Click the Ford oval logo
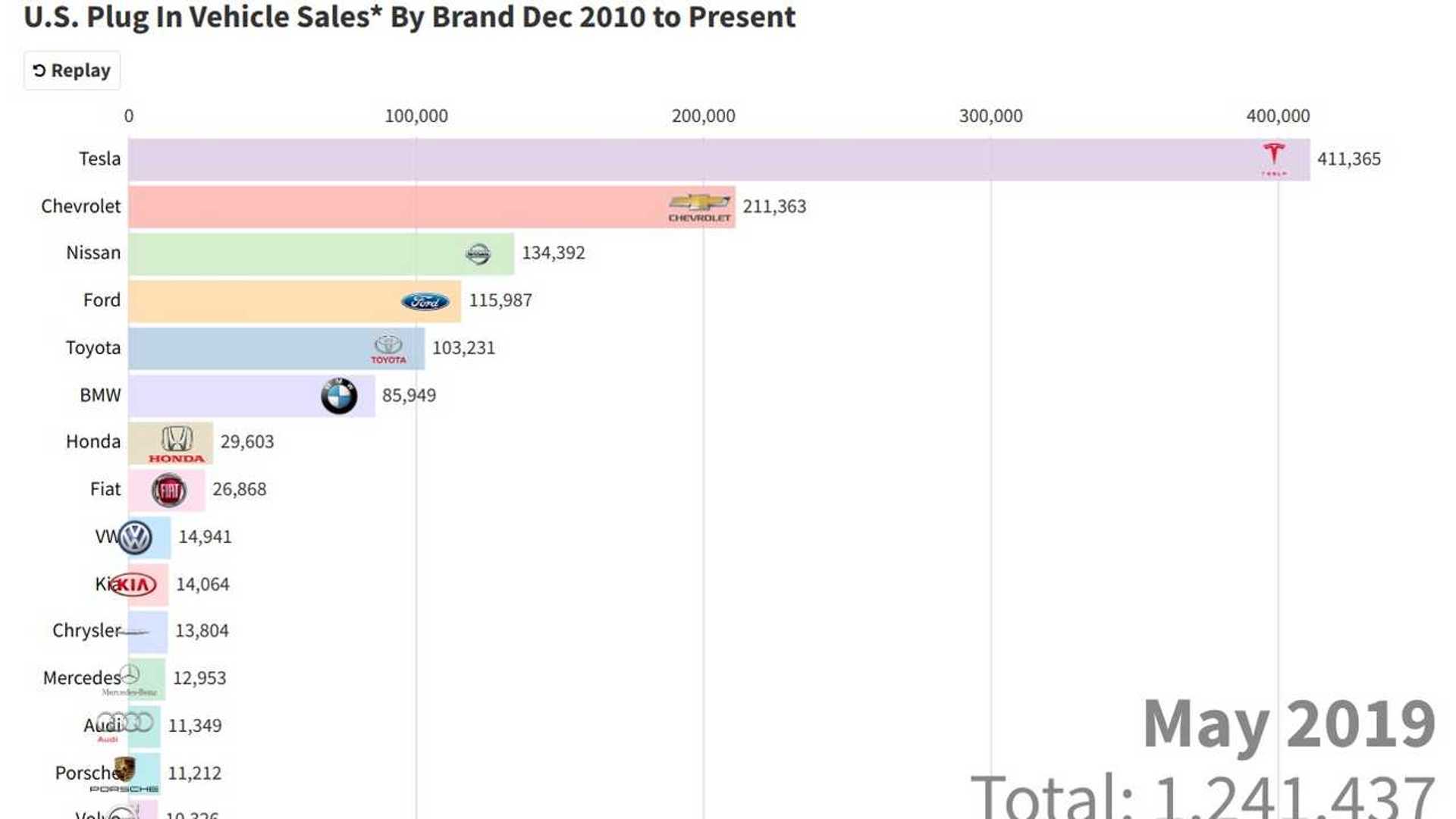The image size is (1456, 819). tap(425, 300)
